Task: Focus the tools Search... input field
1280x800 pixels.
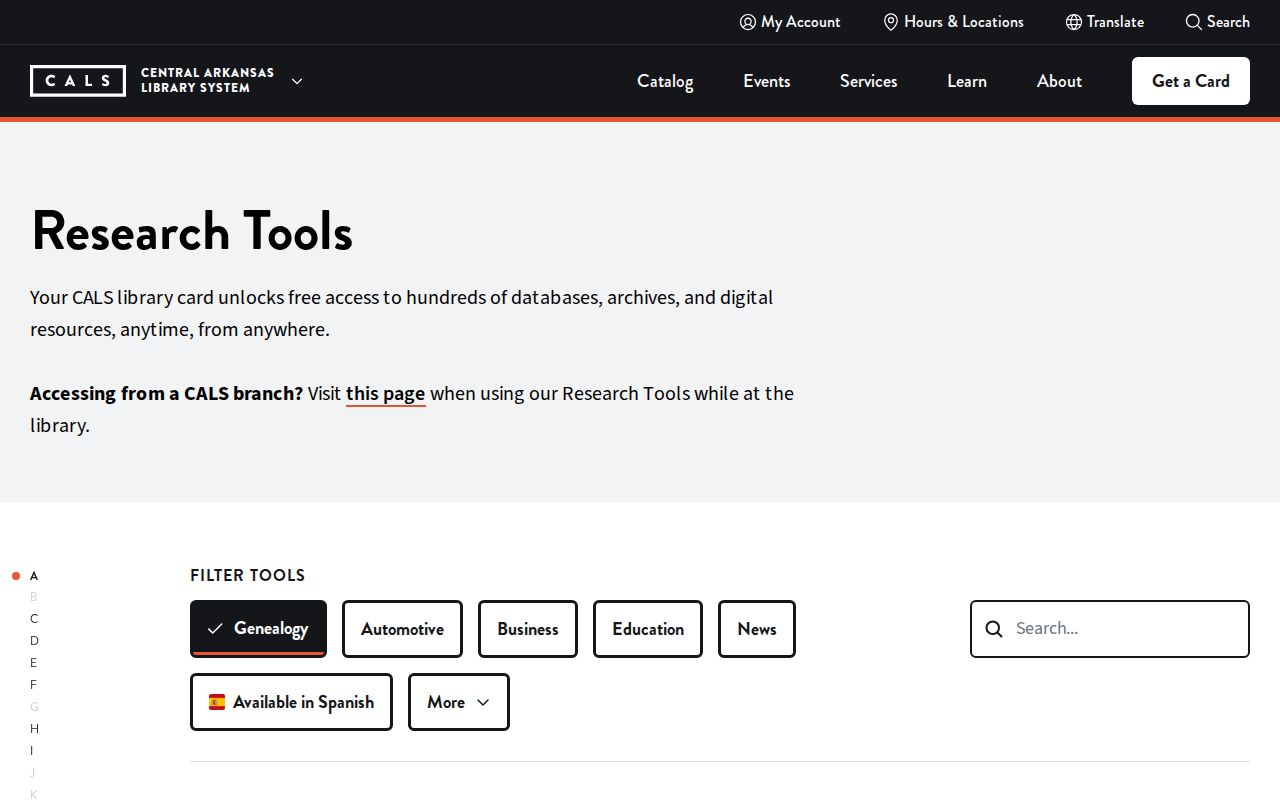Action: click(x=1110, y=629)
